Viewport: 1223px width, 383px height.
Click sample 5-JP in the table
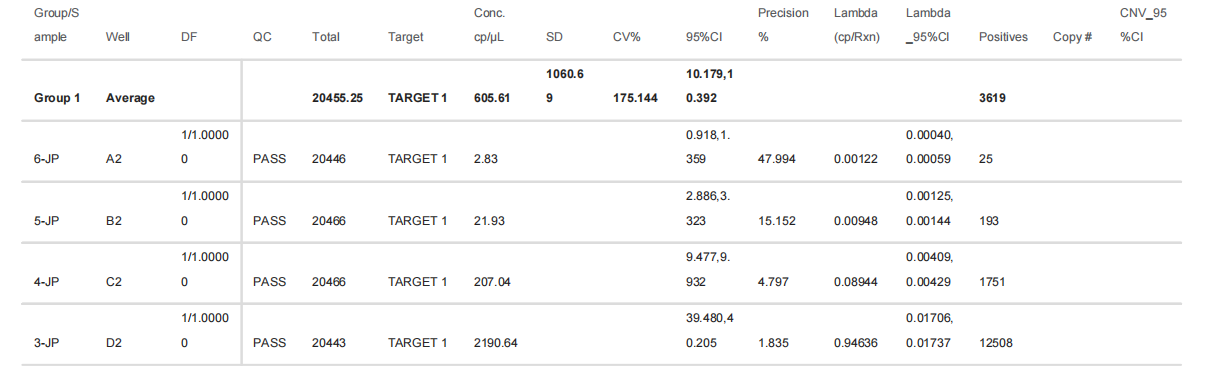tap(47, 221)
